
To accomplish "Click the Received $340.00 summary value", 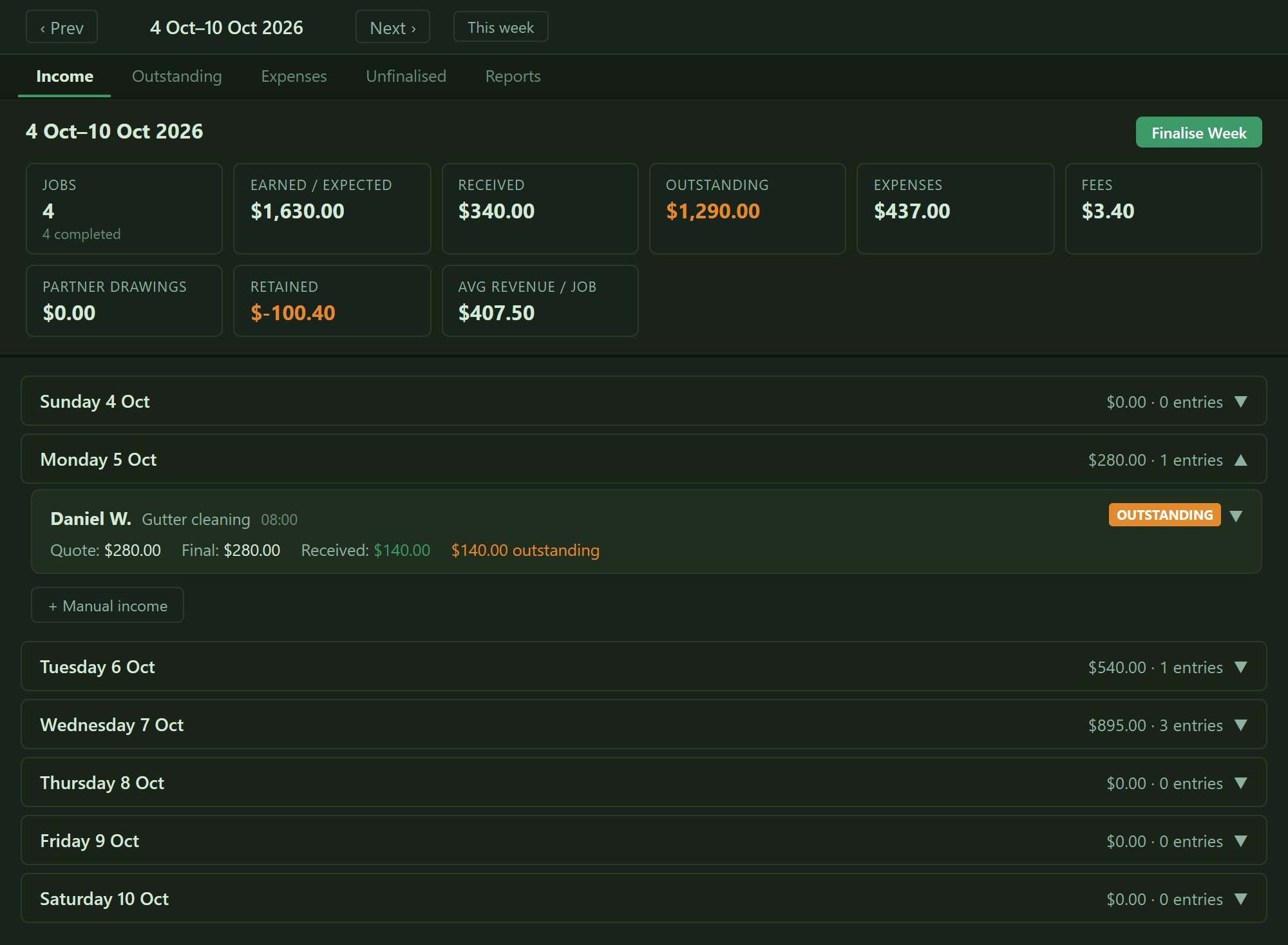I will point(496,211).
